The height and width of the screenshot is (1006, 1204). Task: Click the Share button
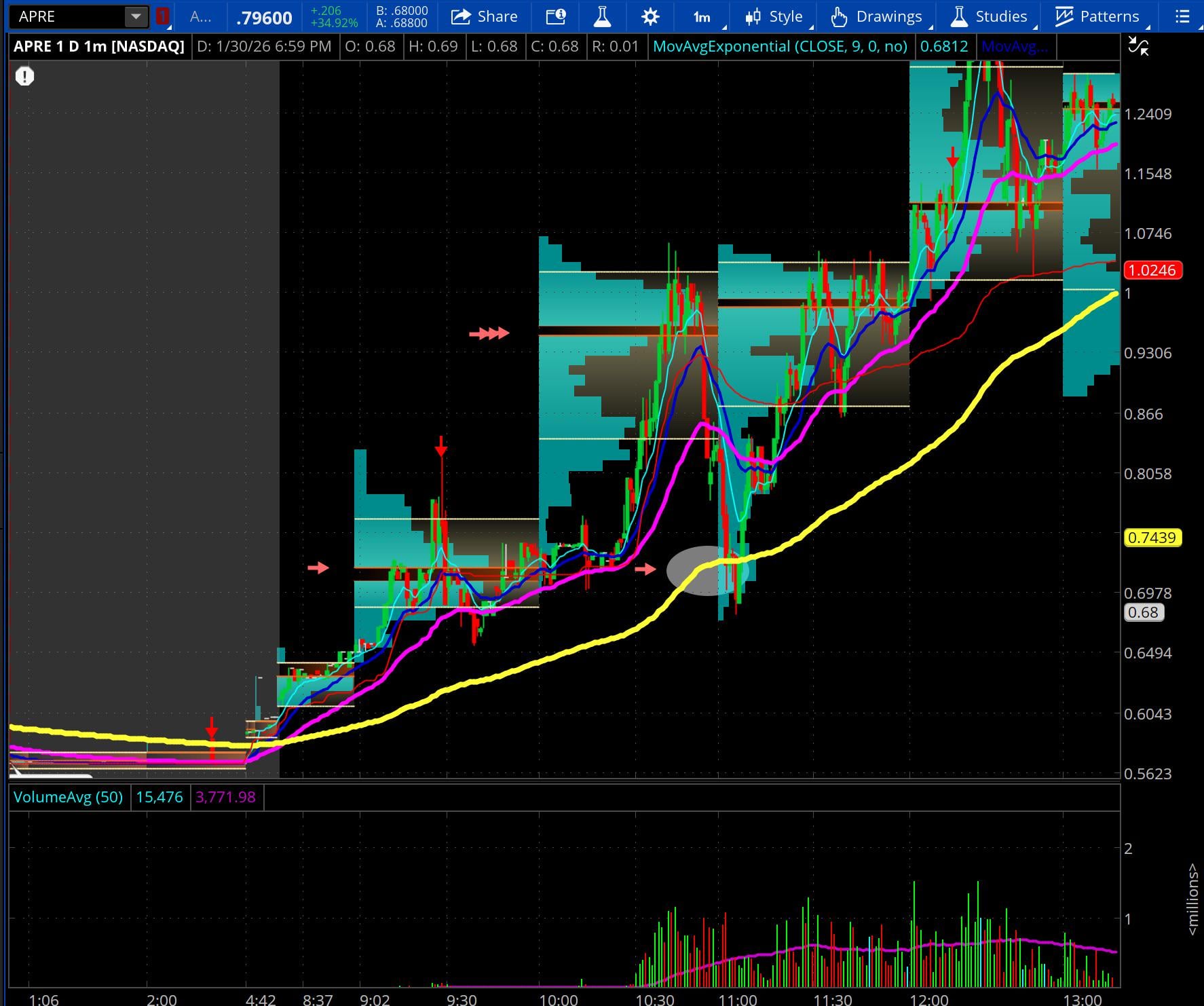pos(484,17)
